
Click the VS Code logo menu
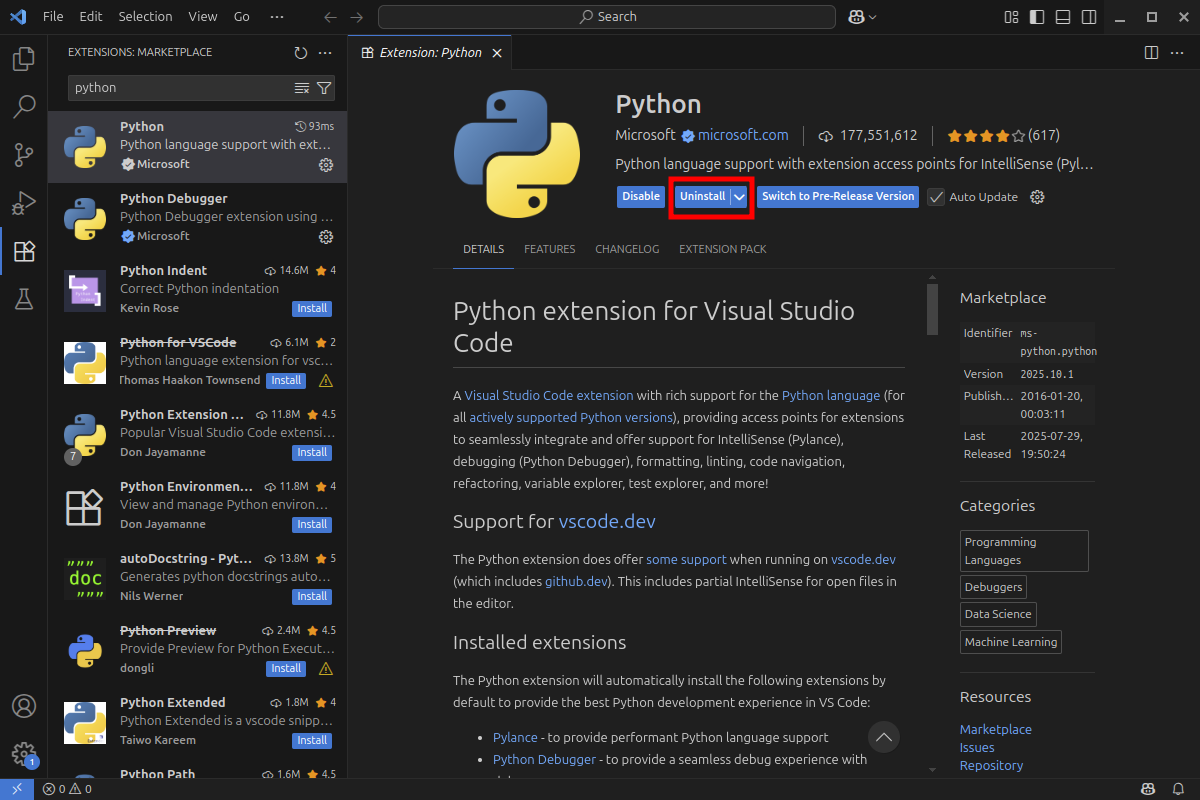17,17
